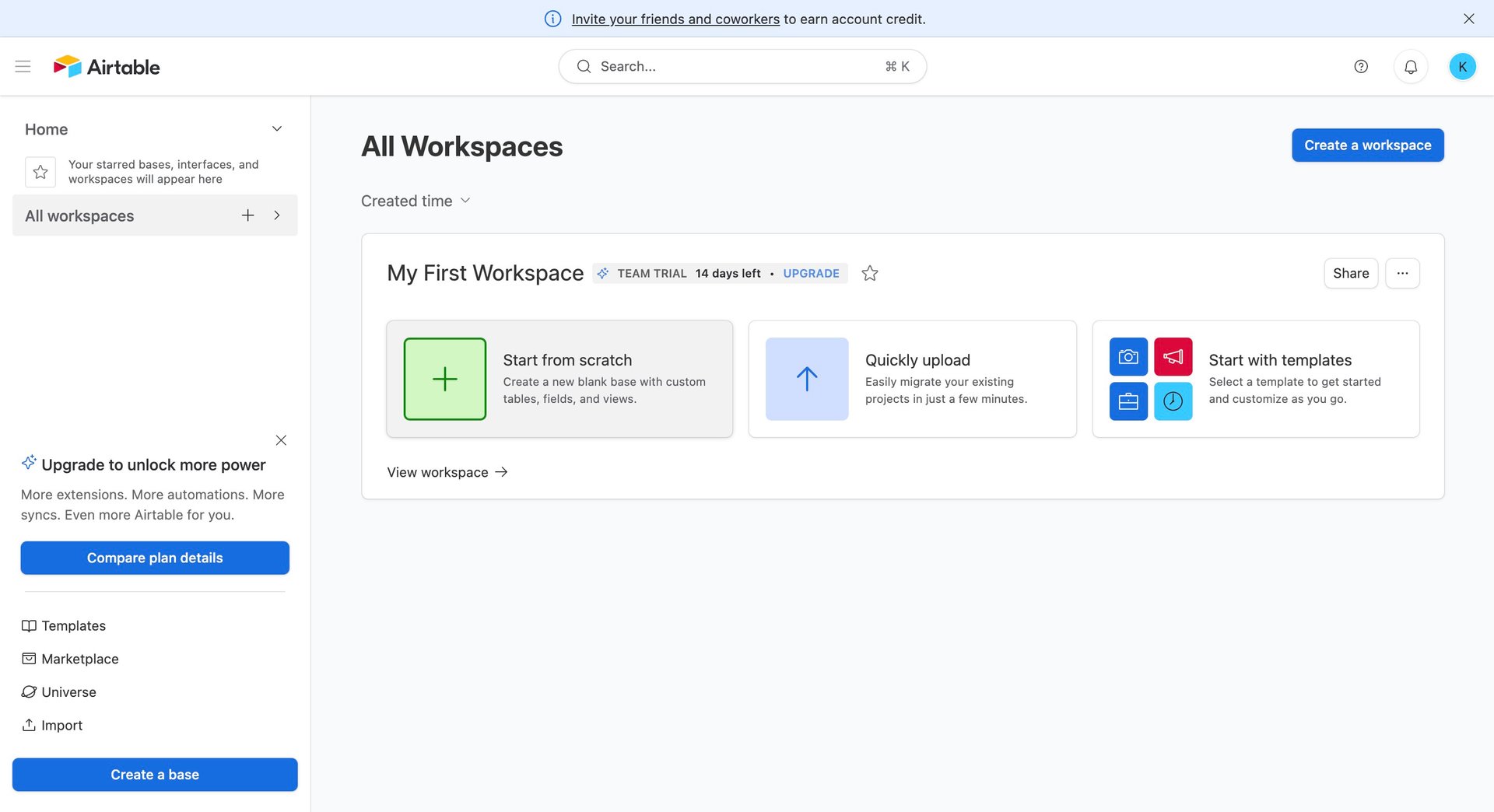Close the Upgrade promo panel
Viewport: 1494px width, 812px height.
281,440
